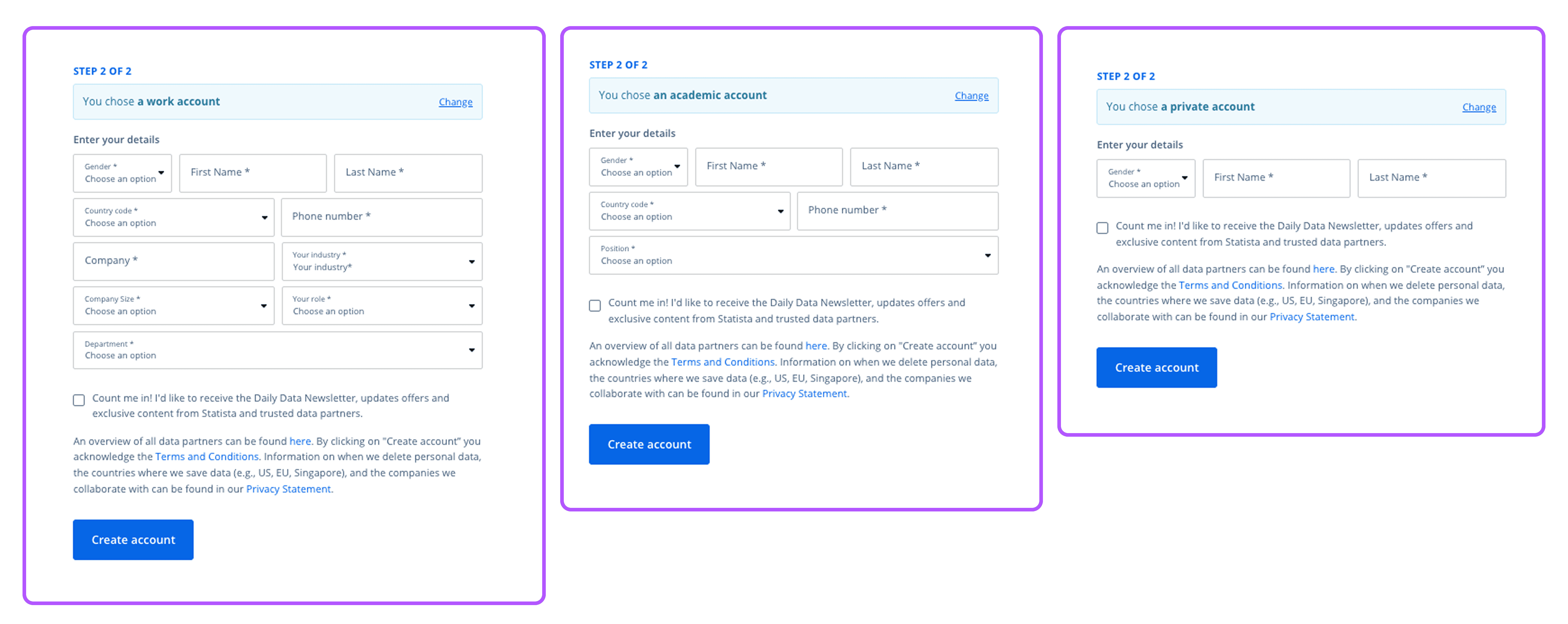Enable the newsletter checkbox in the academic account form

pyautogui.click(x=595, y=305)
